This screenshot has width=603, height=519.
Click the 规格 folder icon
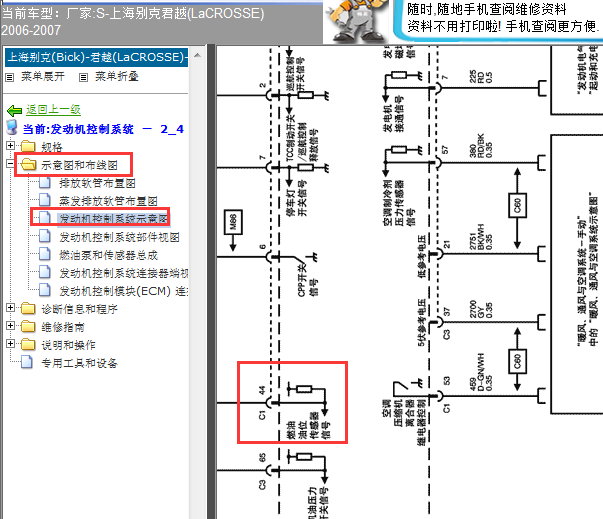pyautogui.click(x=28, y=146)
